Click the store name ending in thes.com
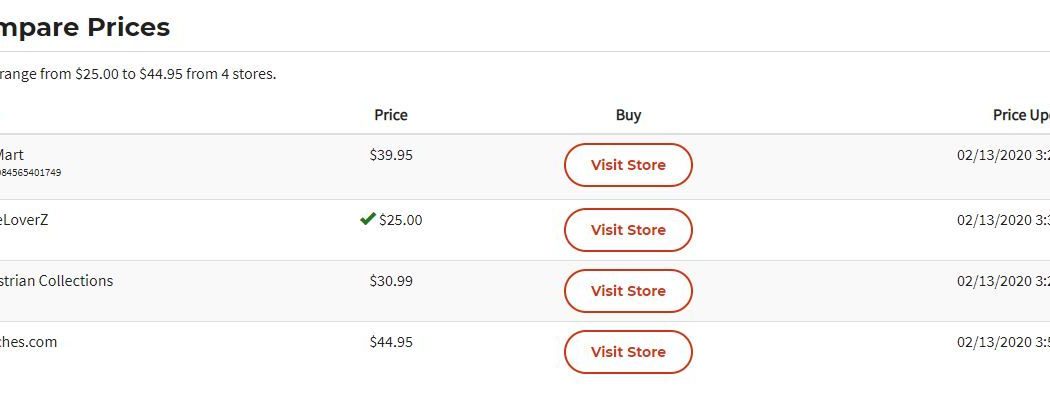This screenshot has width=1050, height=401. tap(28, 342)
